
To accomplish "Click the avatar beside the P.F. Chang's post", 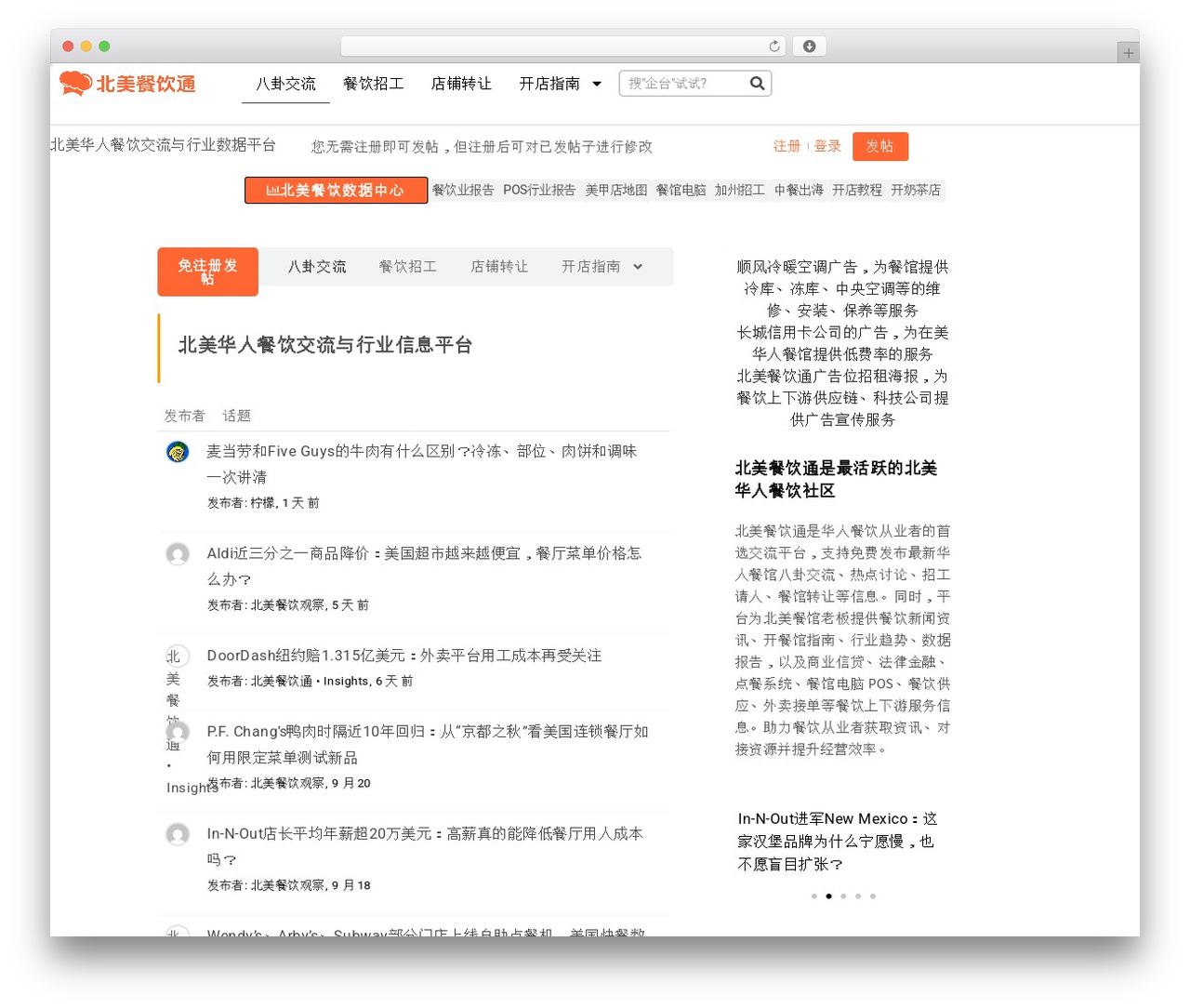I will click(178, 733).
